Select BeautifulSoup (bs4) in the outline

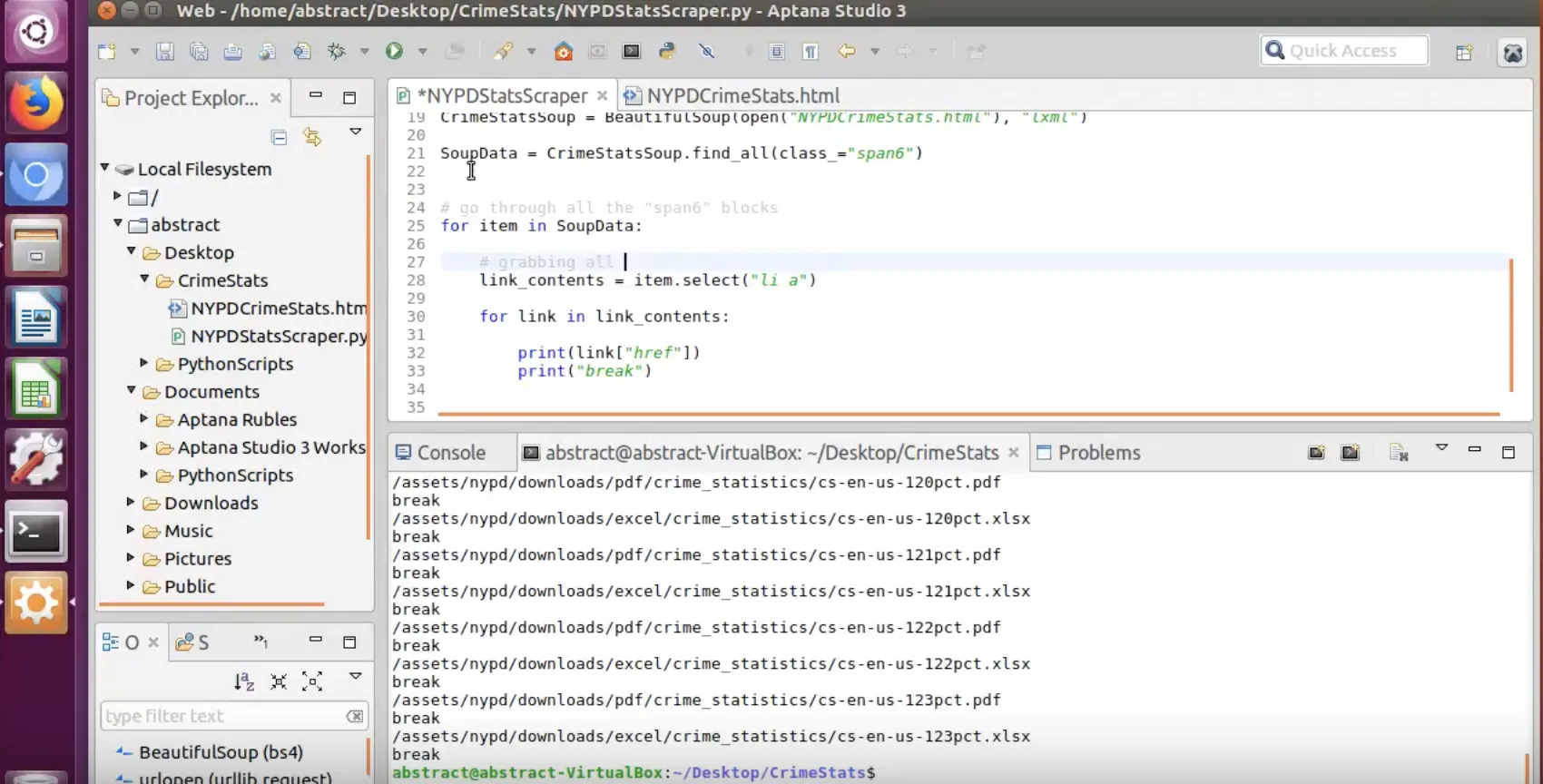[221, 752]
